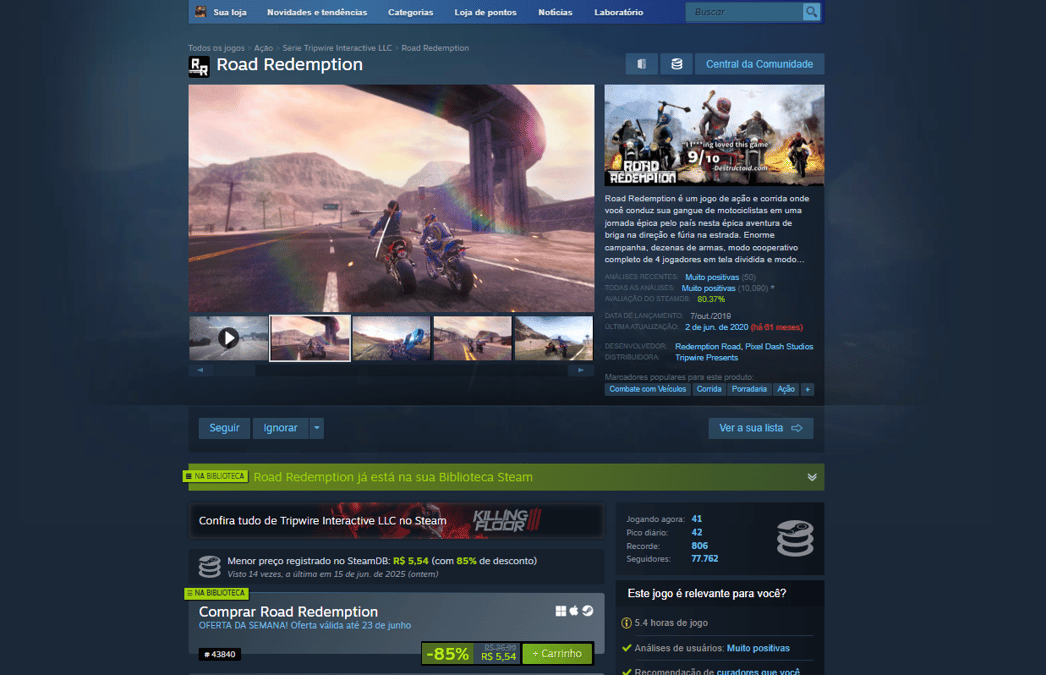Image resolution: width=1046 pixels, height=675 pixels.
Task: Click the Recorde value 806
Action: pos(700,546)
